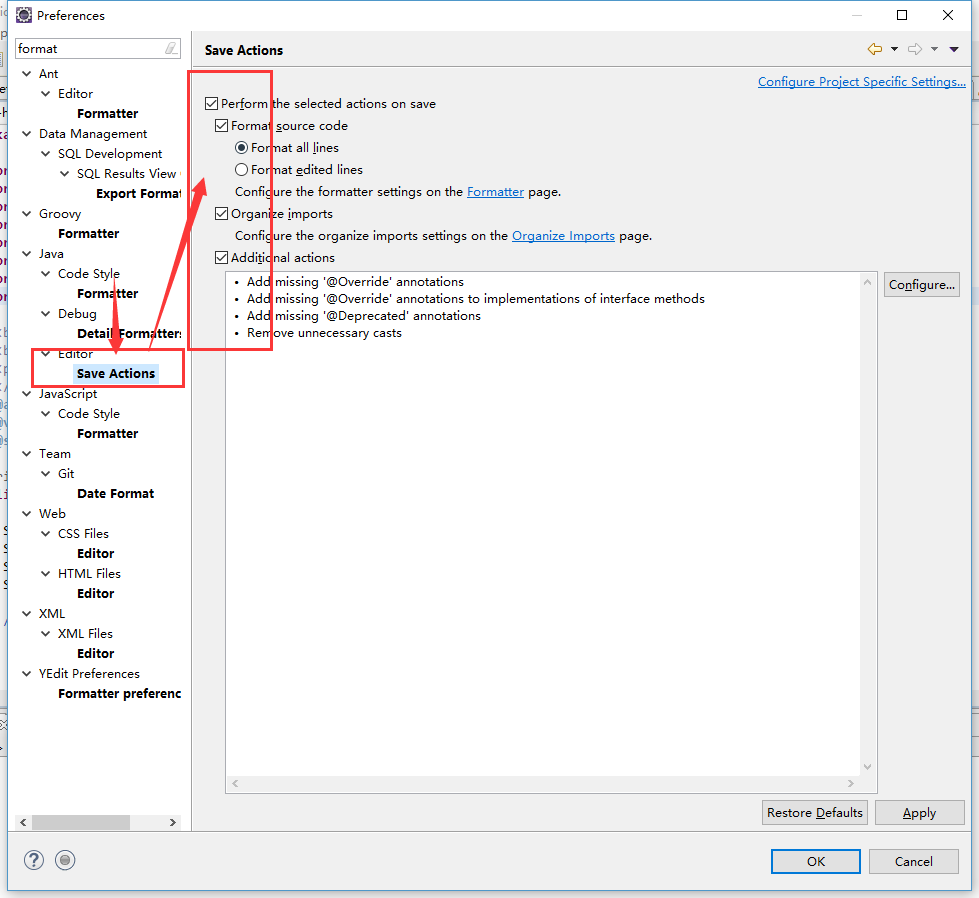Click the back navigation arrow icon
This screenshot has height=898, width=979.
click(874, 49)
